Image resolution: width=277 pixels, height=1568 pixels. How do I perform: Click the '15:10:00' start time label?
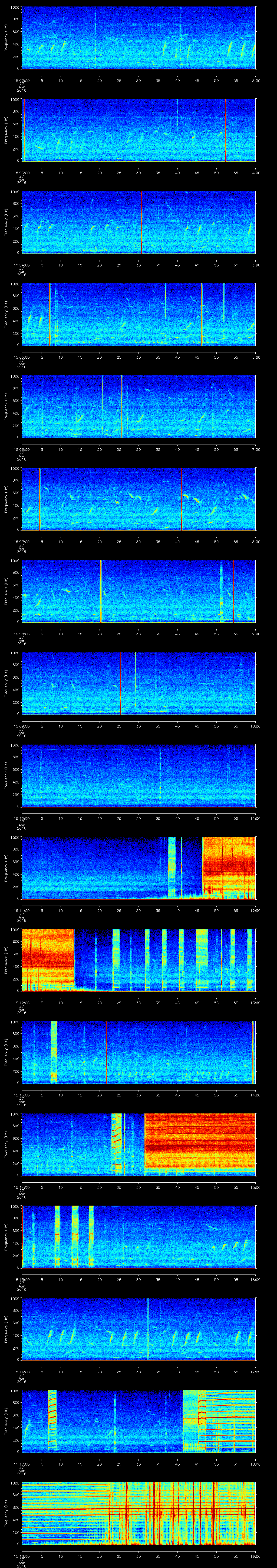click(21, 818)
